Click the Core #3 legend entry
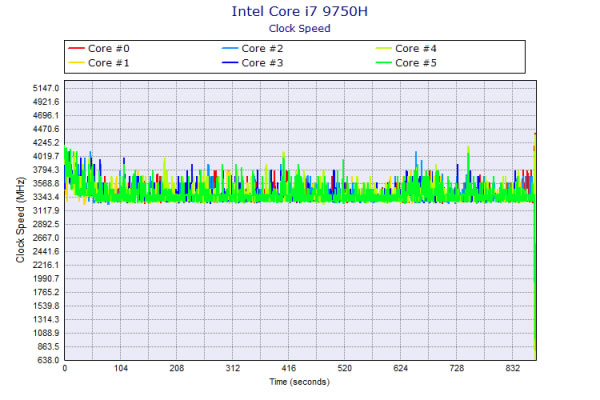The image size is (600, 400). coord(253,63)
